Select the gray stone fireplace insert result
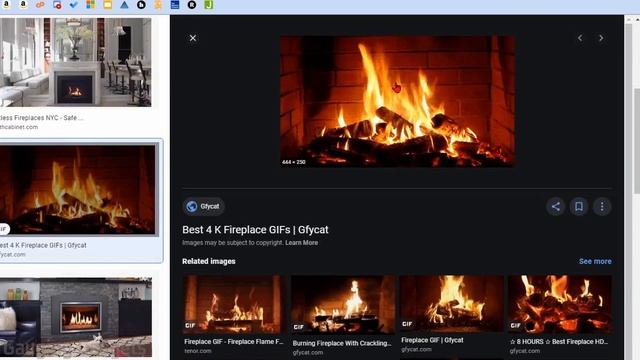This screenshot has height=360, width=640. tap(76, 317)
